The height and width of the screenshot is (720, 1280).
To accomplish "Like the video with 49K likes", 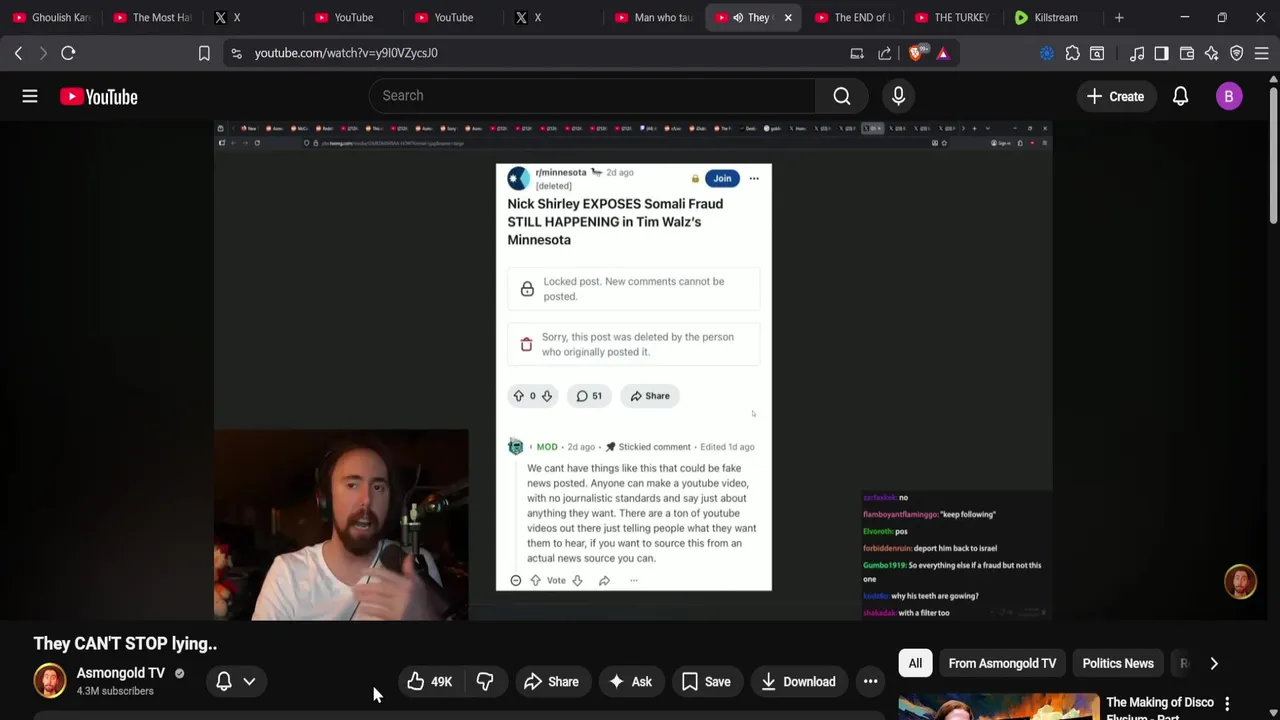I will click(430, 681).
